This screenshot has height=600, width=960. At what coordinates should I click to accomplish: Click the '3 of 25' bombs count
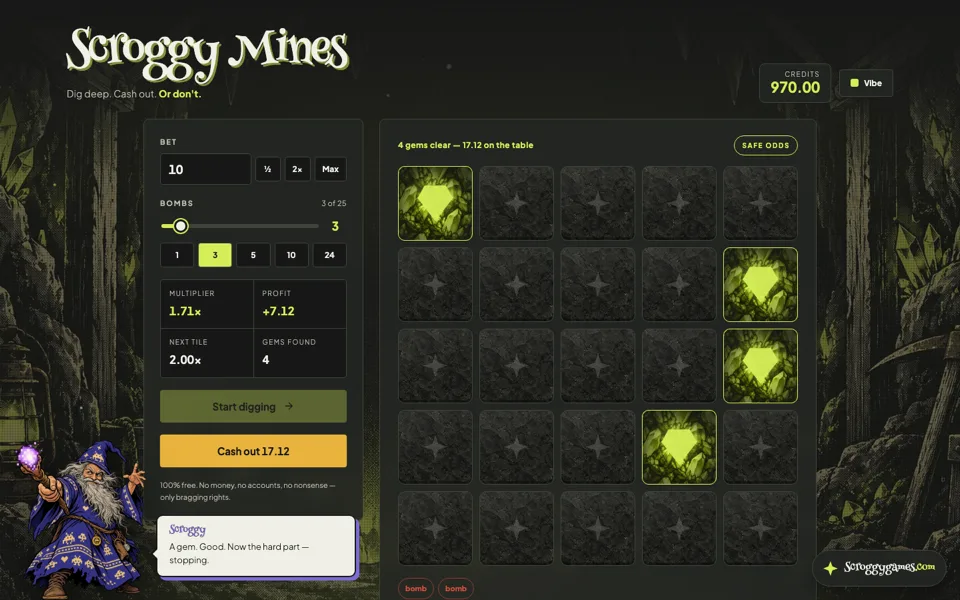[x=334, y=203]
